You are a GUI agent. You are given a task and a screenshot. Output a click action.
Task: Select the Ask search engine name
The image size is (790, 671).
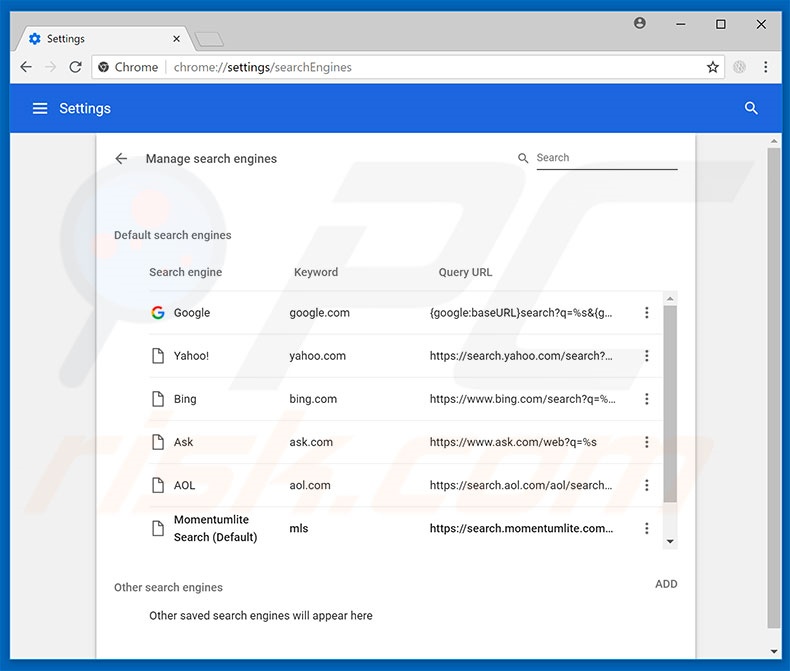pos(183,442)
